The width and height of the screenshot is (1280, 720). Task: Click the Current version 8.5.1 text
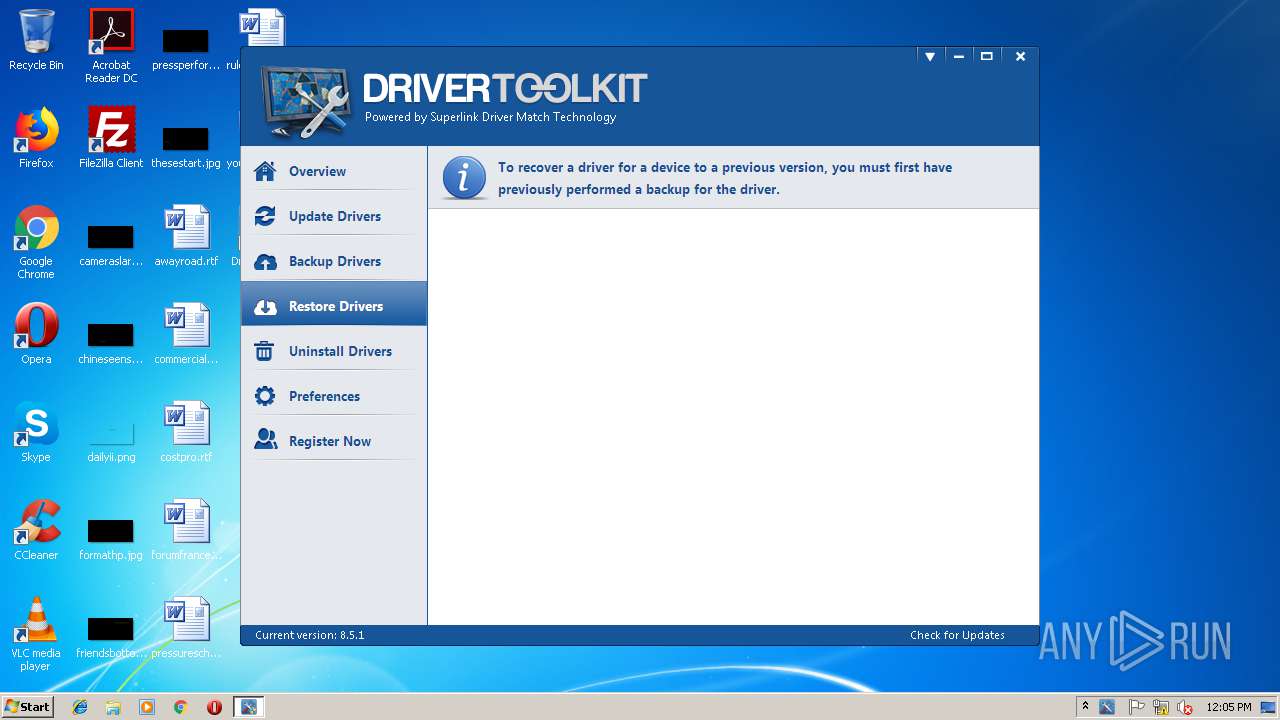309,635
